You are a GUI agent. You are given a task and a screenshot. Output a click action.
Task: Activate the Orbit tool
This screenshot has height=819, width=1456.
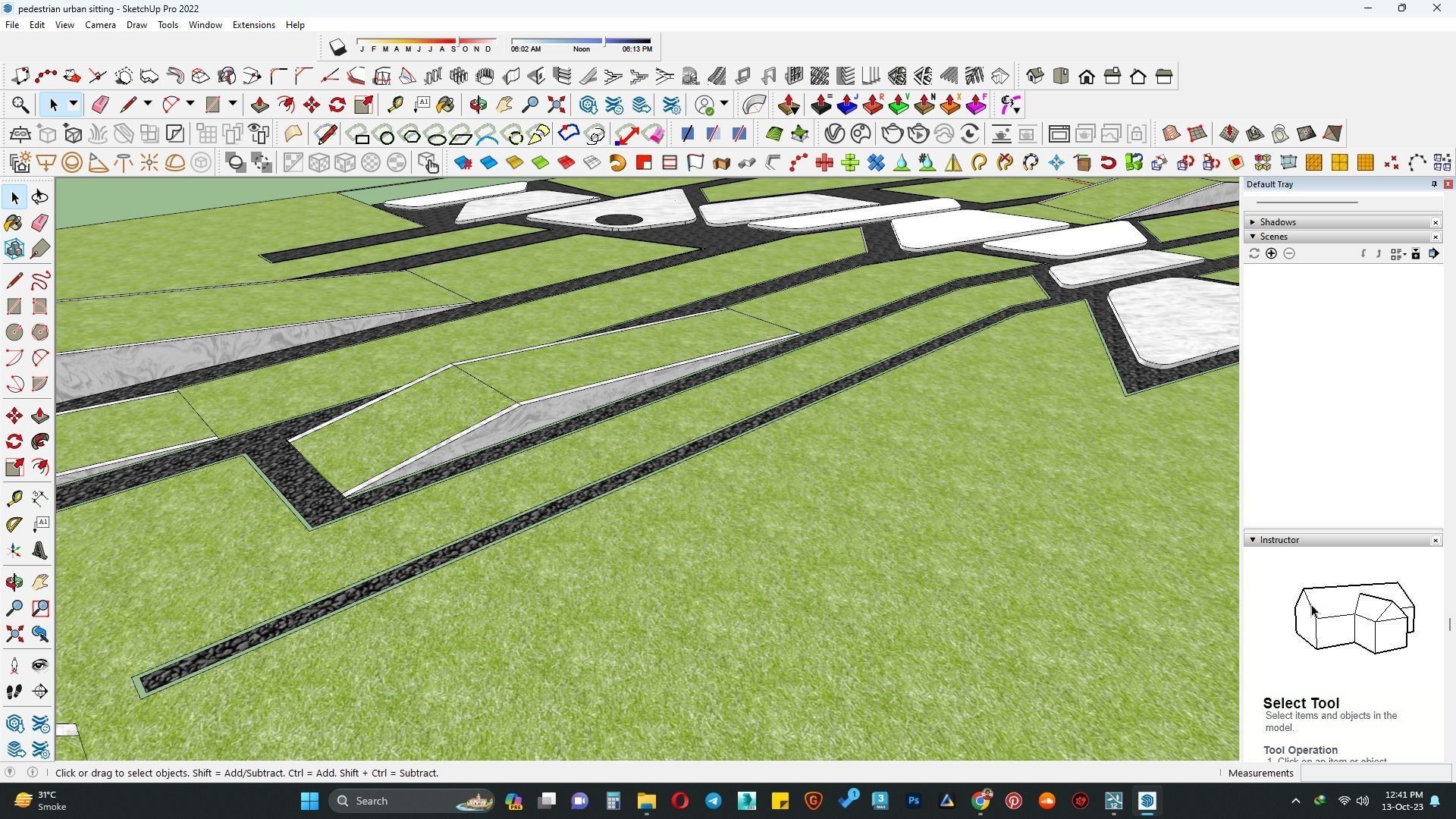(x=14, y=582)
